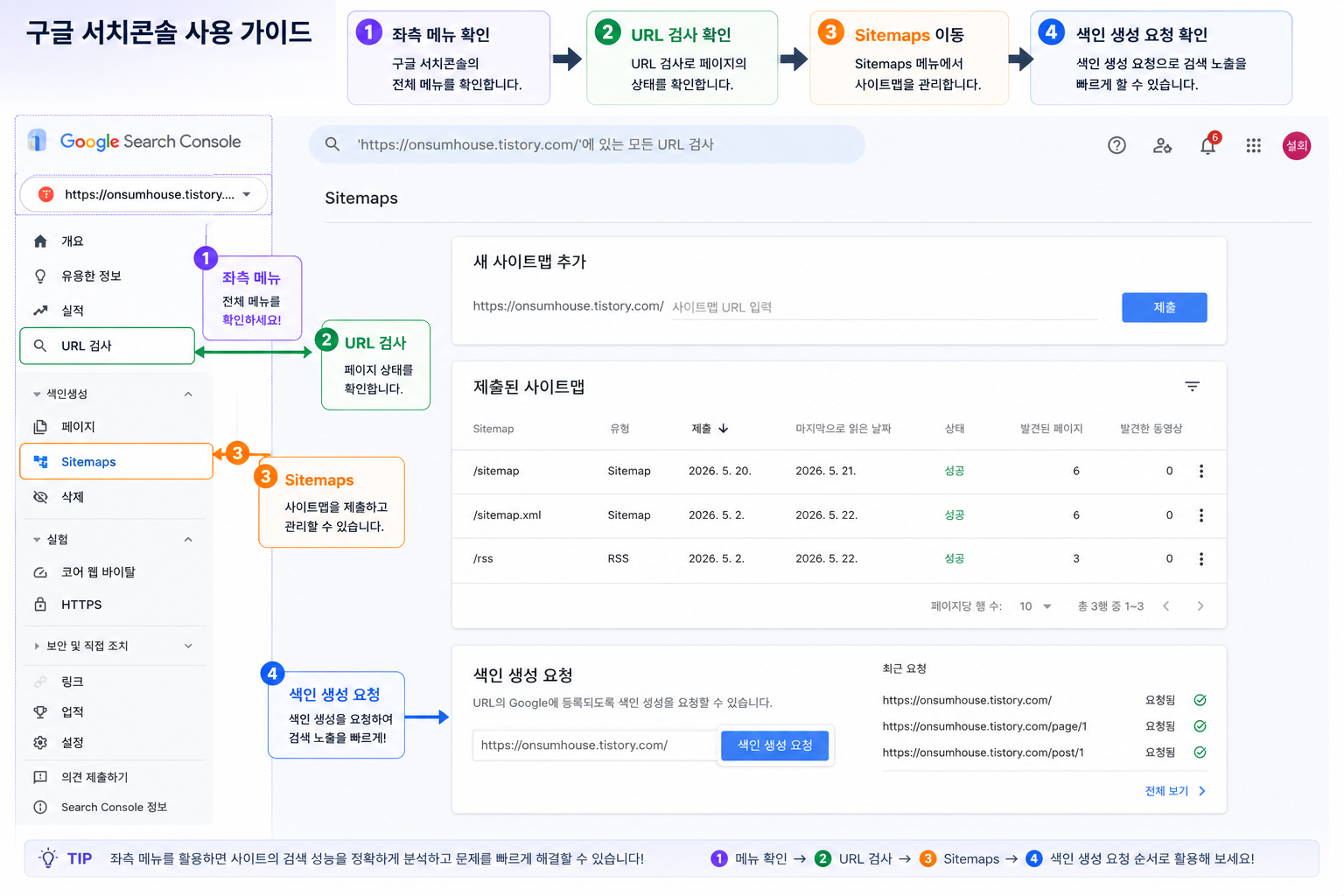Open the account profile avatar
The height and width of the screenshot is (896, 1344).
(x=1297, y=146)
